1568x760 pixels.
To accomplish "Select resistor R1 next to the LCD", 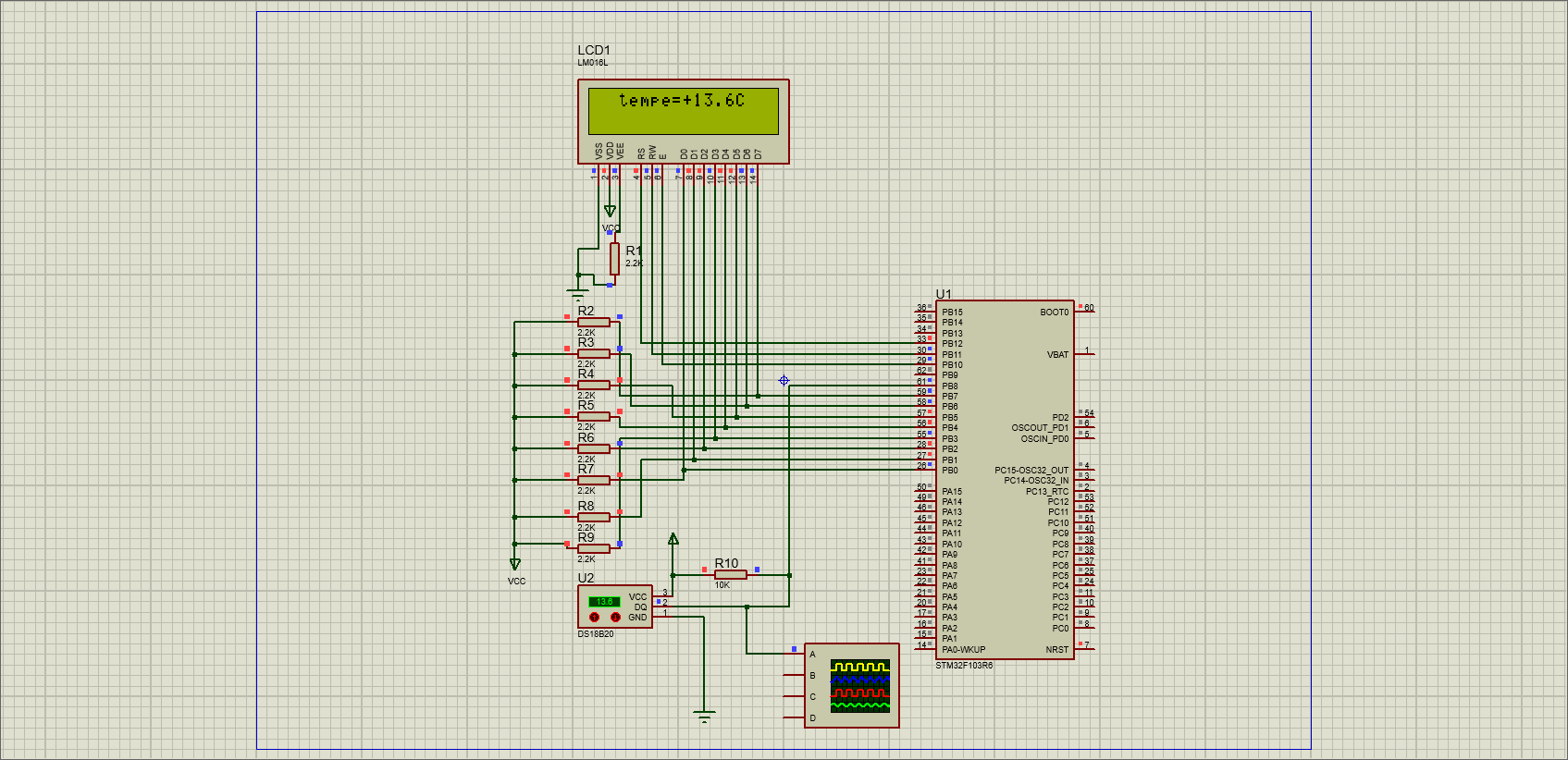I will tap(614, 259).
